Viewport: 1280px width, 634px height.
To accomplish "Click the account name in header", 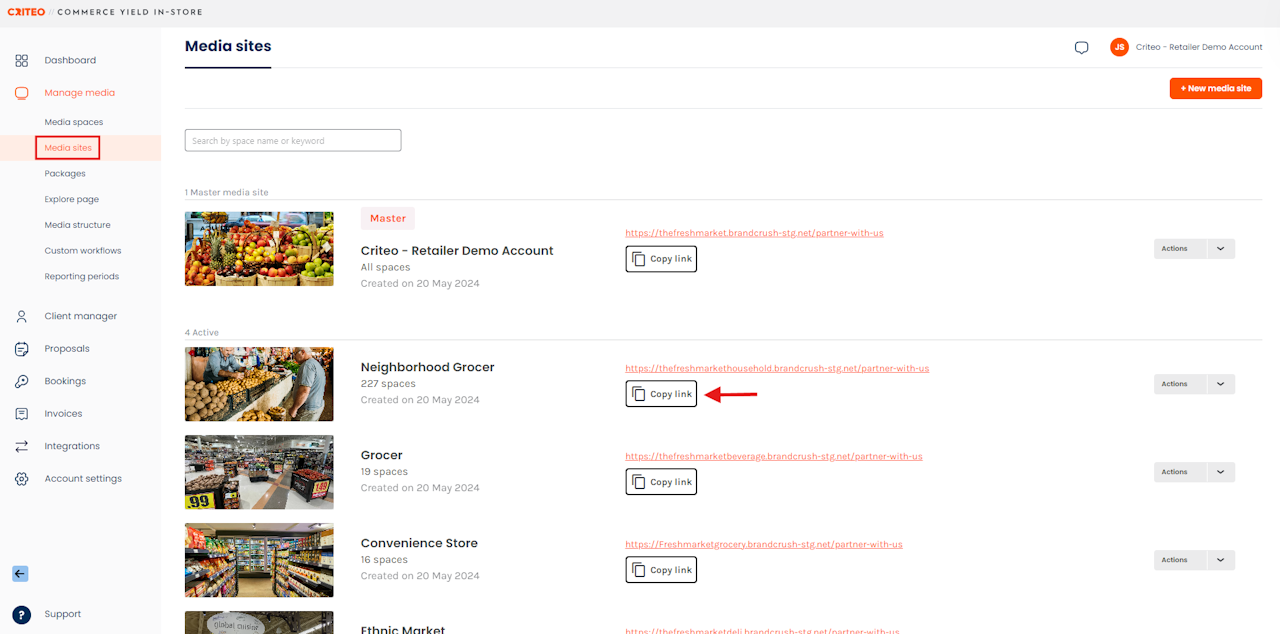I will (1199, 47).
